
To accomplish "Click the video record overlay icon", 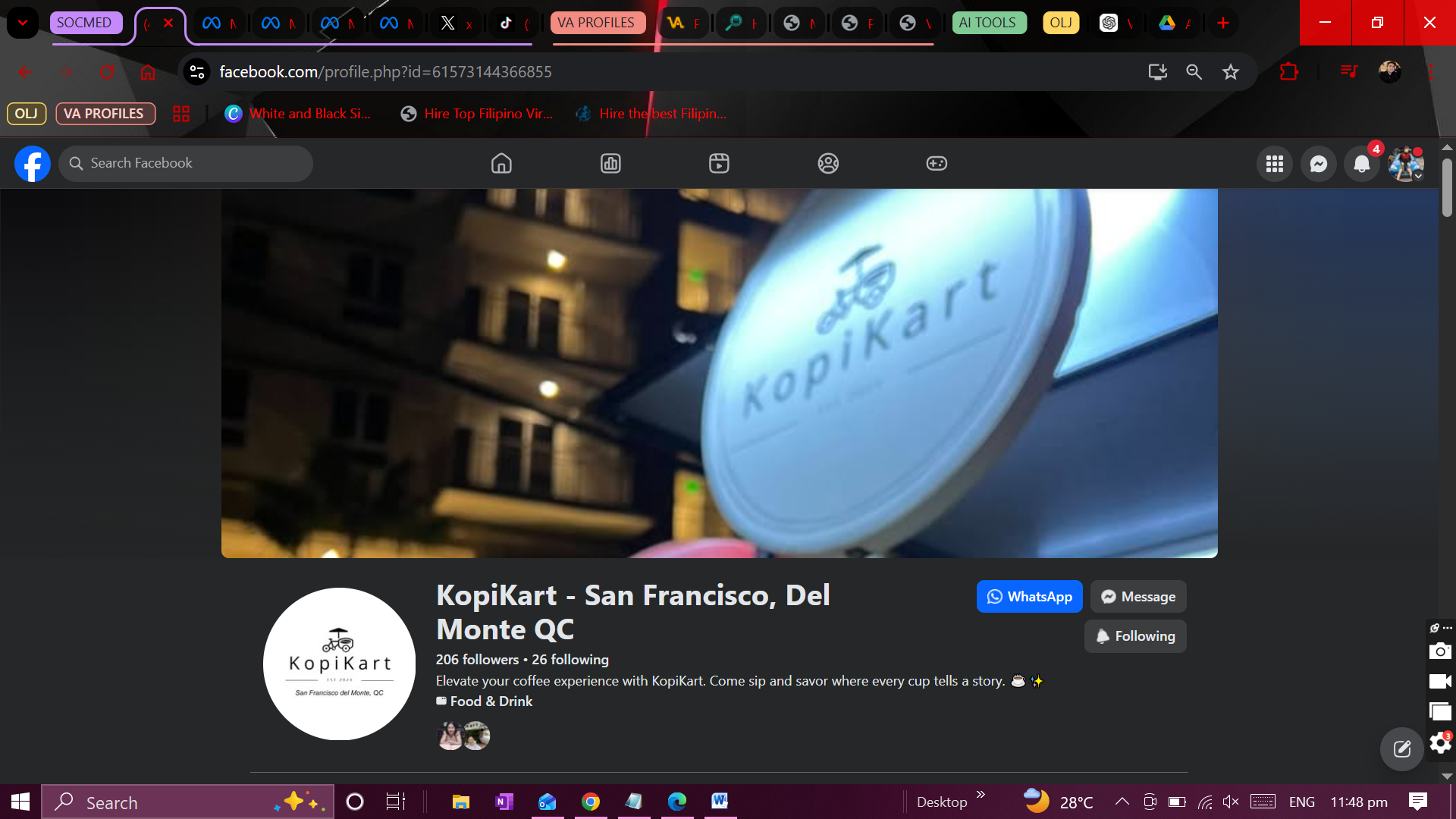I will 1439,681.
